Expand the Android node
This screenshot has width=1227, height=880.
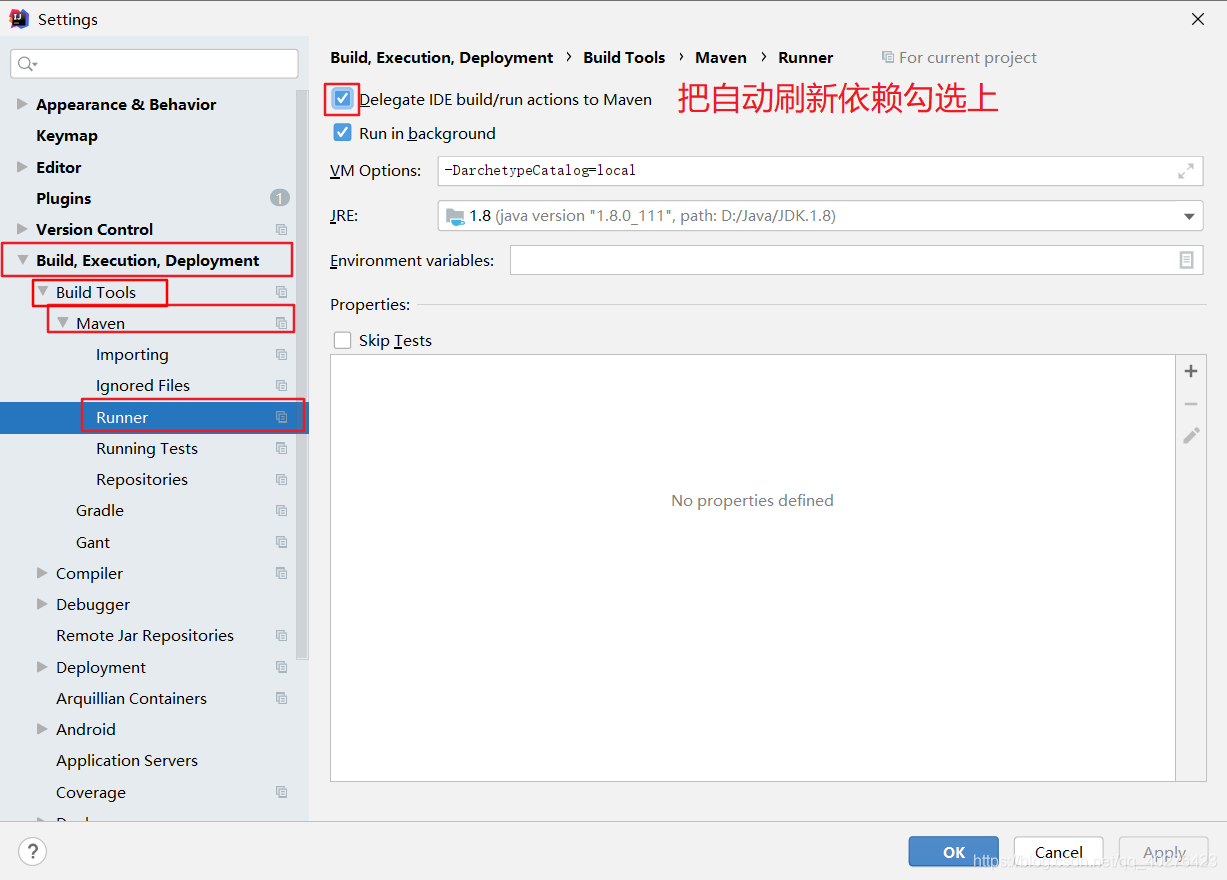point(42,729)
